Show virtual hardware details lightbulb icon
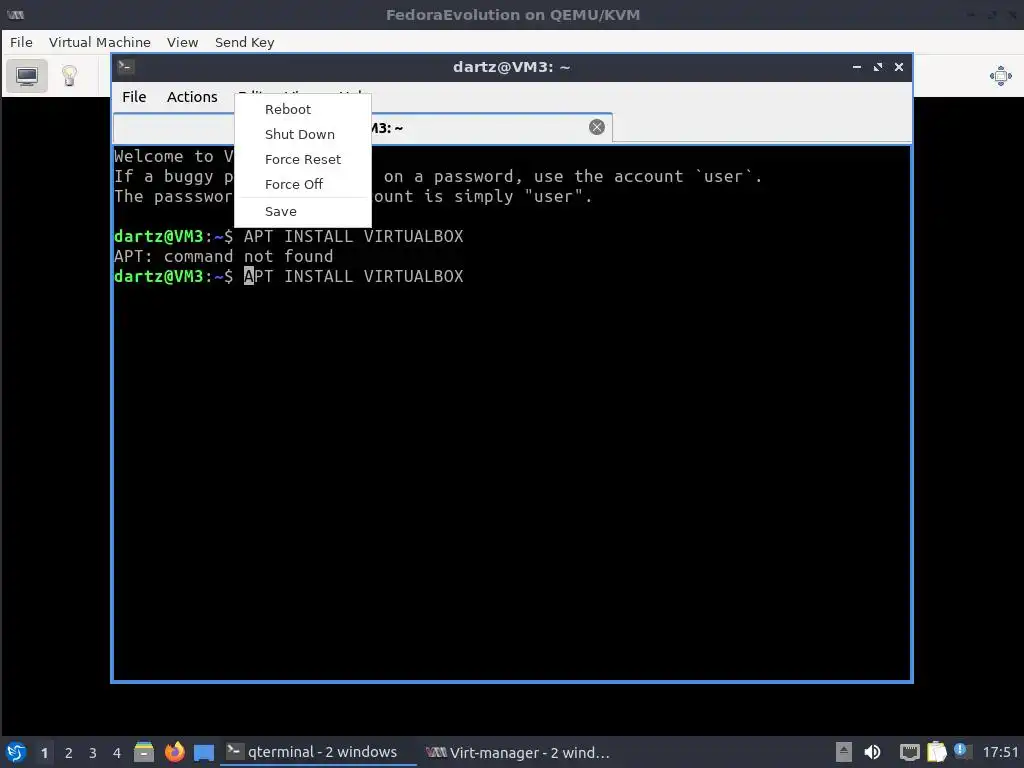Screen dimensions: 1024x768 point(69,76)
